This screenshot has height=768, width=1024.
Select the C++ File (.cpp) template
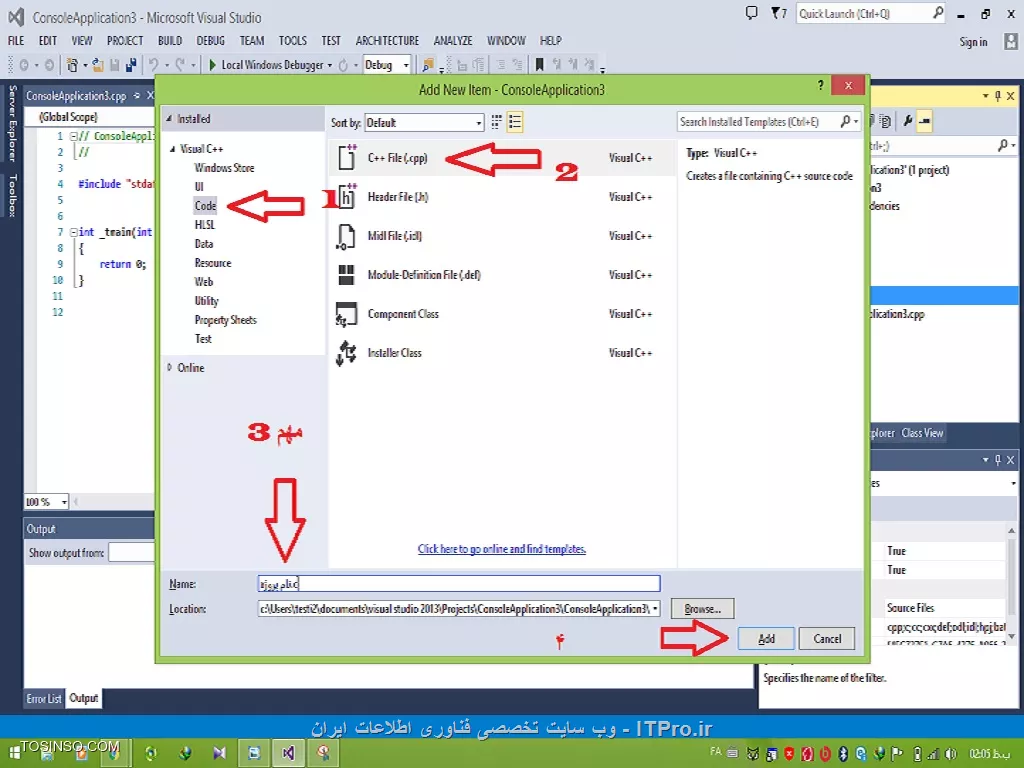point(502,158)
